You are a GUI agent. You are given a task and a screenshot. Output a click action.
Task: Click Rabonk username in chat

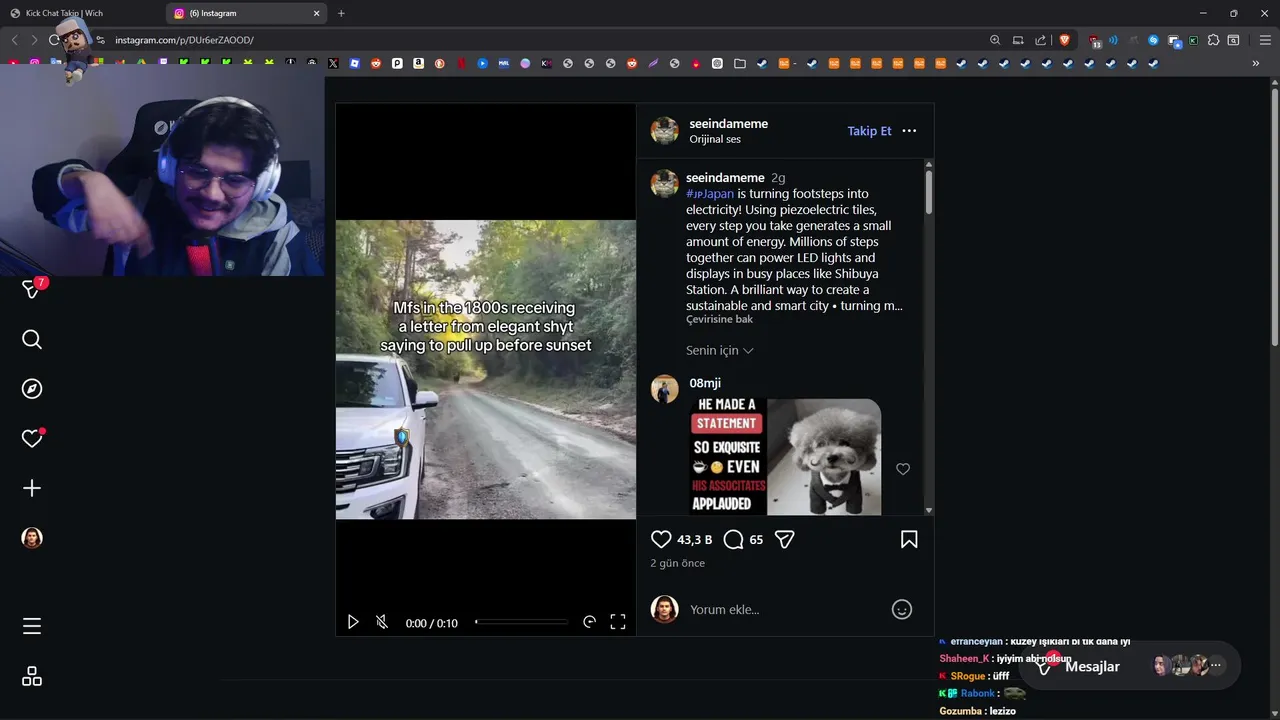click(x=978, y=693)
